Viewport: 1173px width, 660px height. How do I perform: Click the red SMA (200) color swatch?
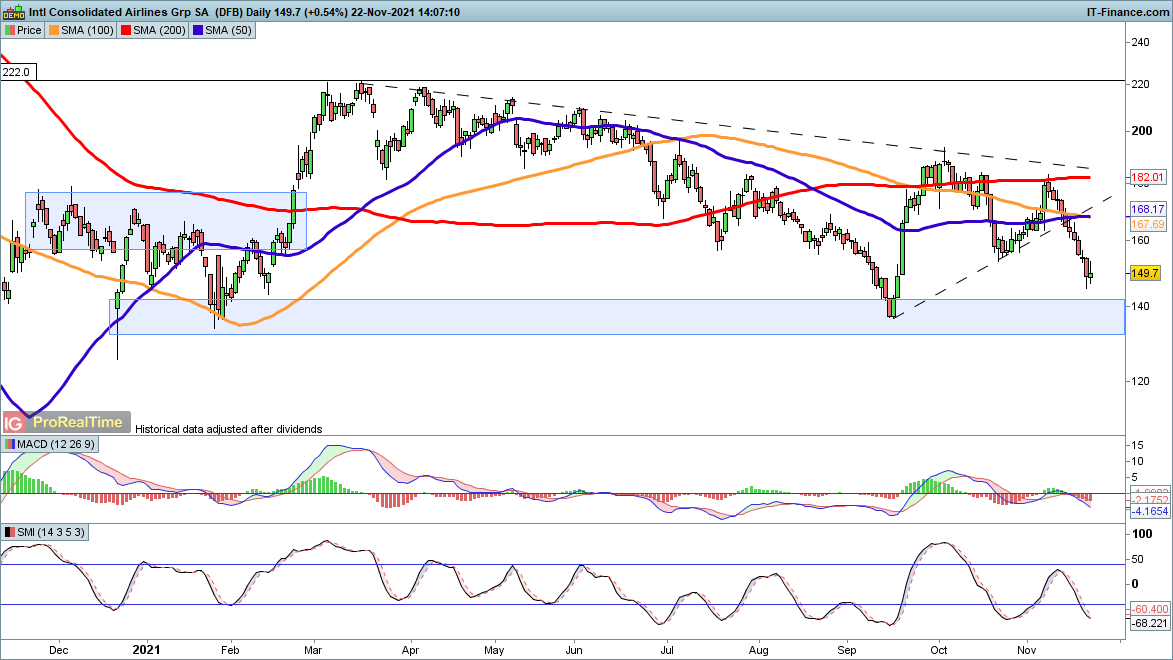click(x=126, y=30)
